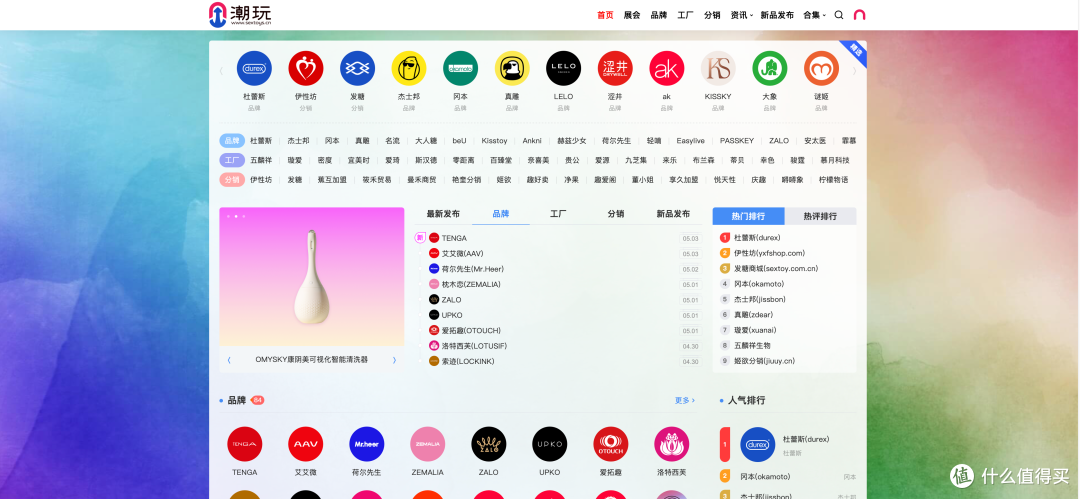Open the Easylive brand link

(x=690, y=141)
